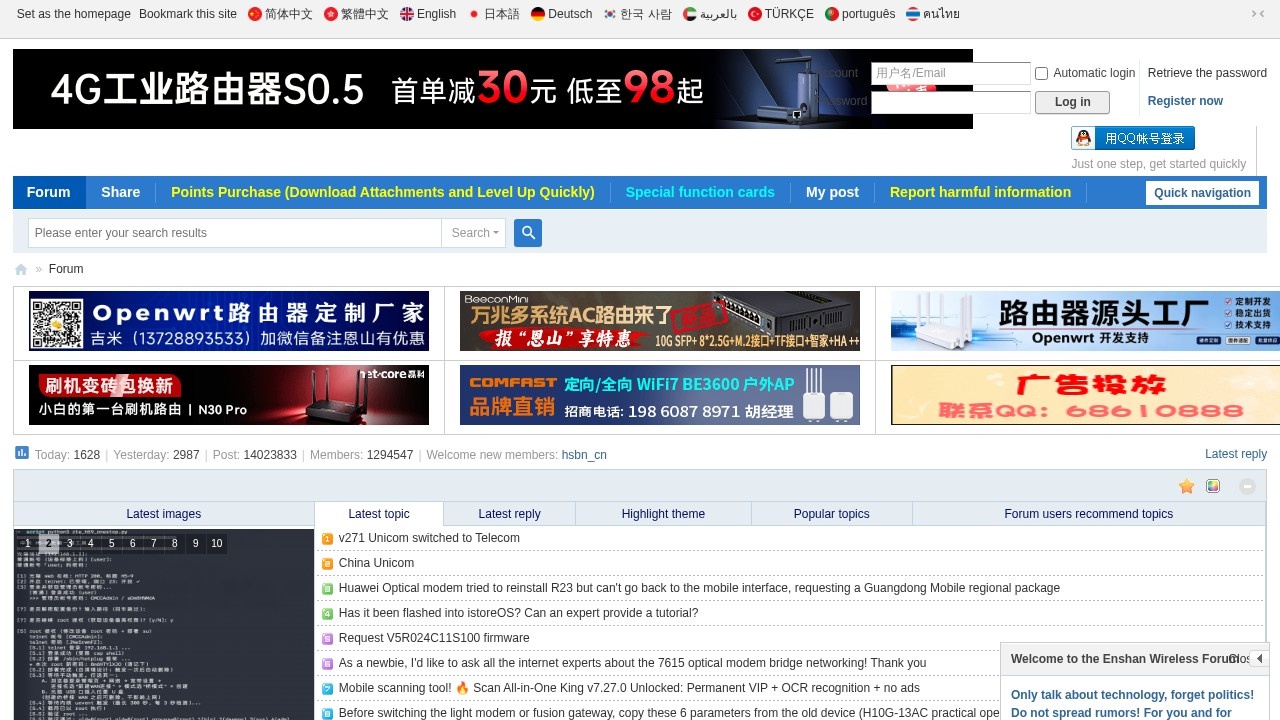Switch to the Highlight theme tab
Viewport: 1280px width, 720px height.
click(x=663, y=514)
